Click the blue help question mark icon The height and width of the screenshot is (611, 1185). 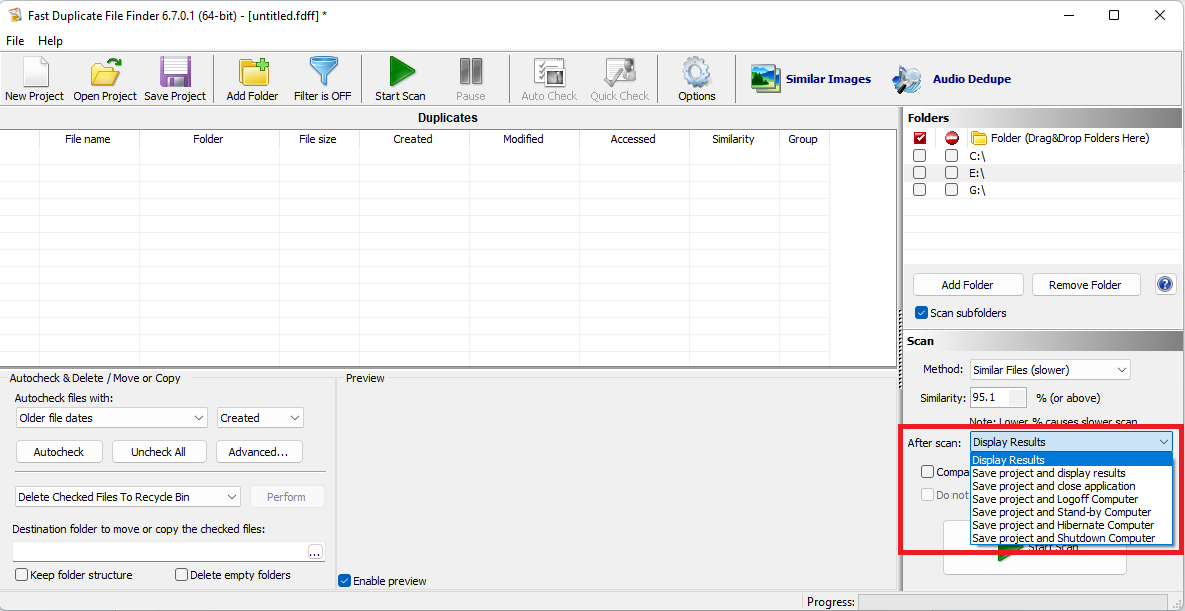click(1165, 284)
